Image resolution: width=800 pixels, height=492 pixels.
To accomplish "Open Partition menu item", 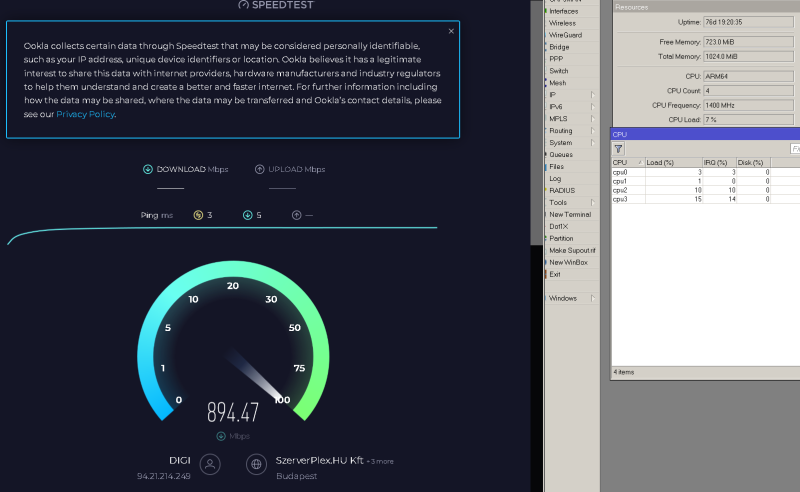I will pos(561,238).
